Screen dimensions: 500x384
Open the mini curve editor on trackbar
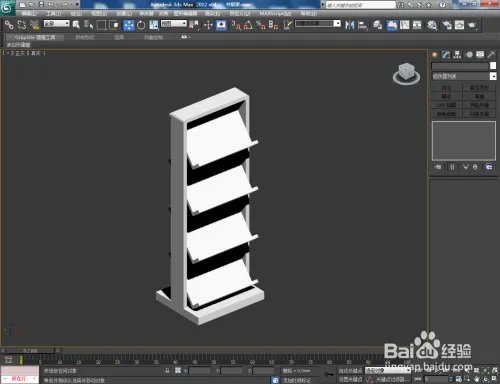(x=8, y=359)
